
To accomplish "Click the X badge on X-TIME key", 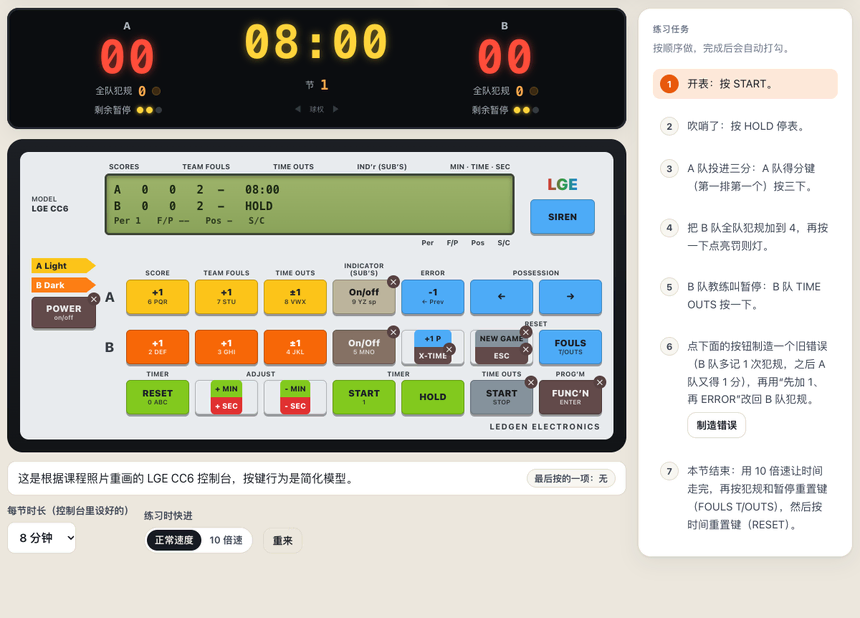I will pos(449,349).
